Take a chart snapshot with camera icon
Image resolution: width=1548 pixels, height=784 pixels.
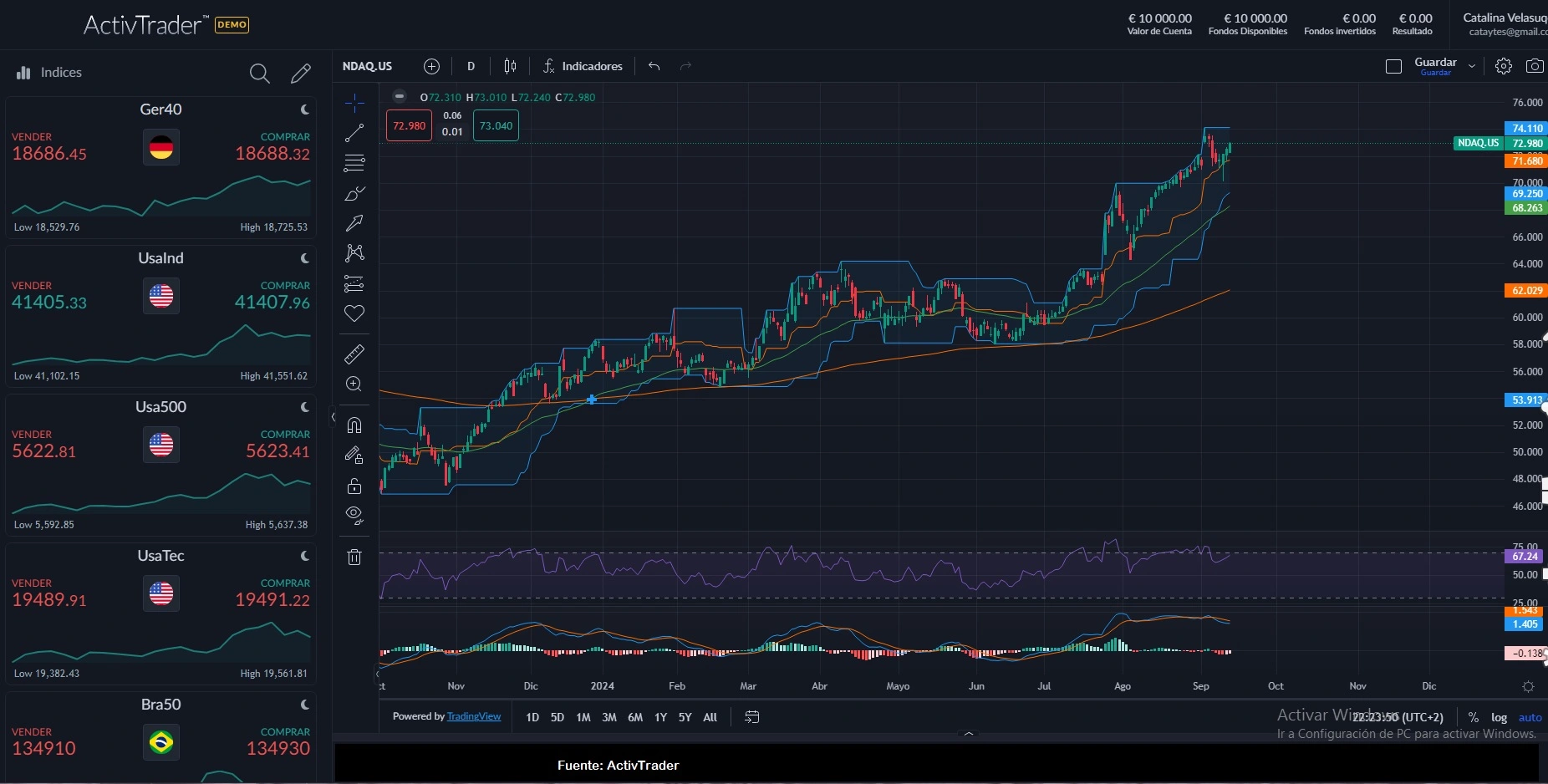coord(1535,66)
